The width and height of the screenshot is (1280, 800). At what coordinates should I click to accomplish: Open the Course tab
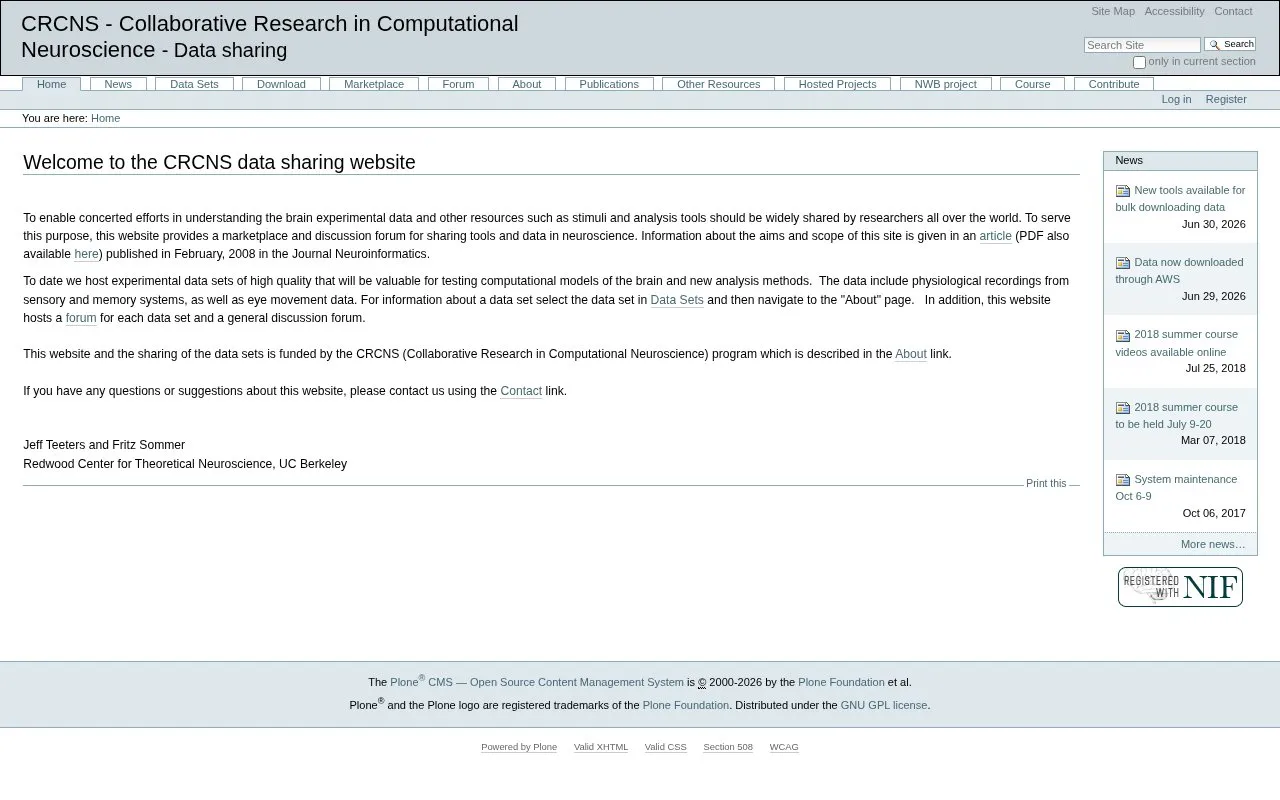click(1032, 84)
